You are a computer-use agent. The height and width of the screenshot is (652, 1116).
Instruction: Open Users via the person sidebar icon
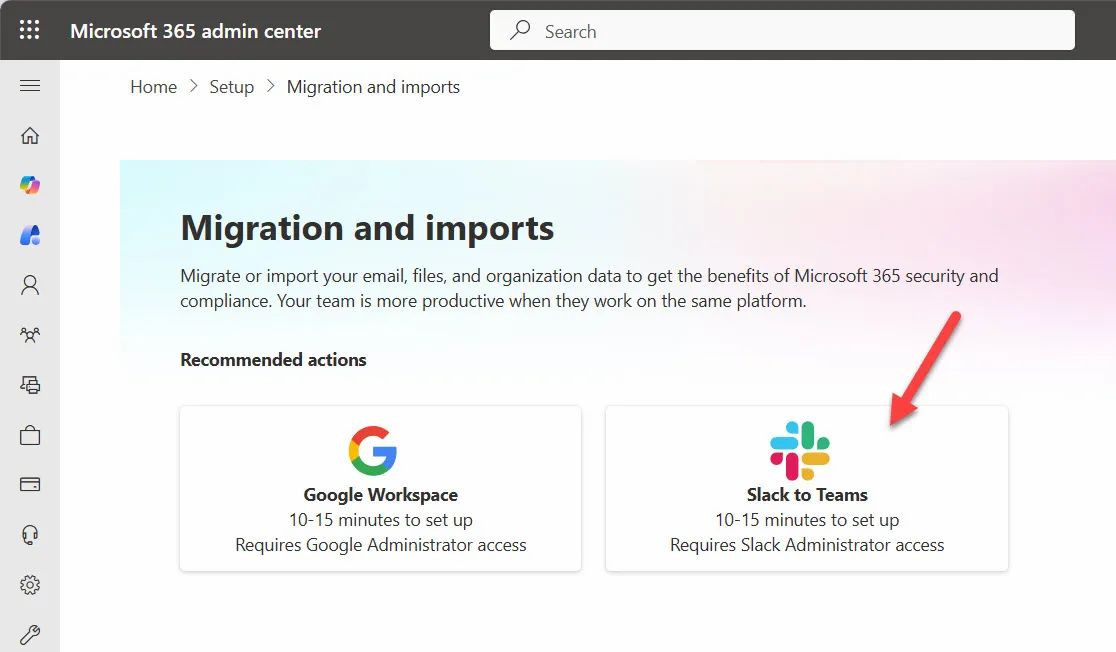point(30,285)
